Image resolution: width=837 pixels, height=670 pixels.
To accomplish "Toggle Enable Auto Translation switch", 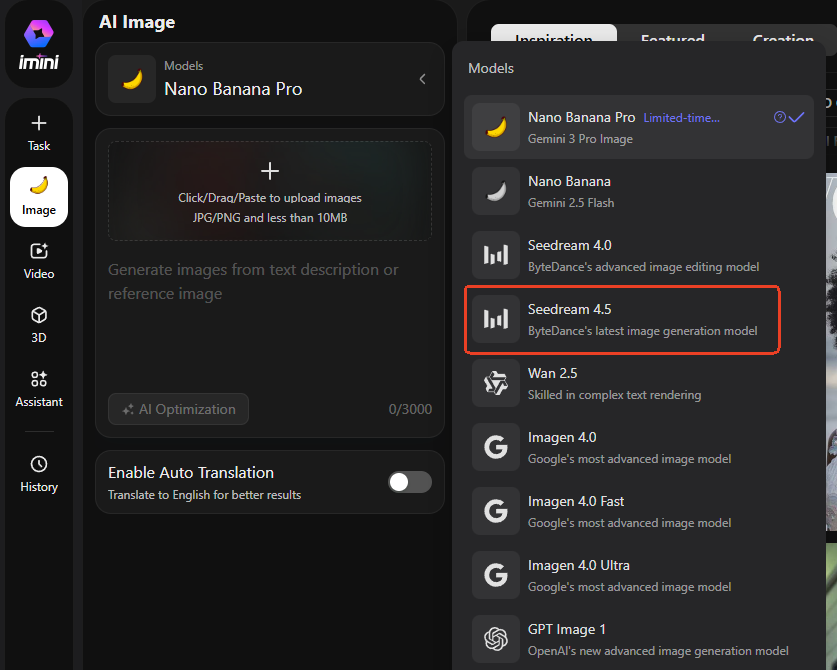I will click(x=410, y=482).
